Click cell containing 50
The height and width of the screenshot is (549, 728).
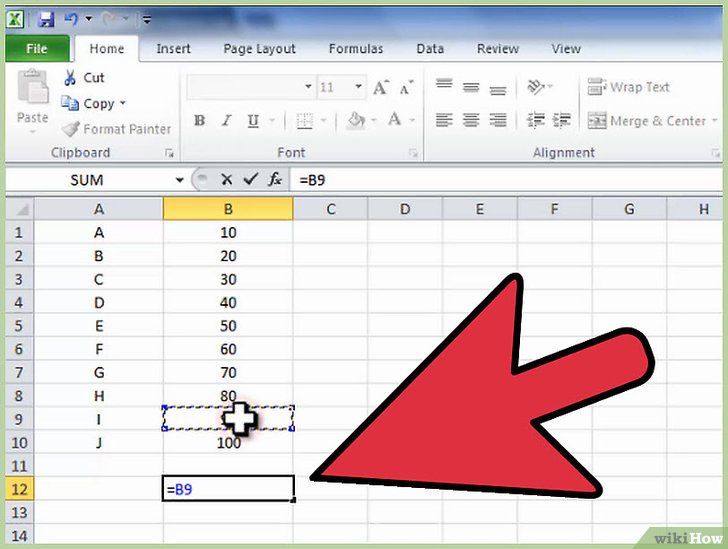click(228, 326)
